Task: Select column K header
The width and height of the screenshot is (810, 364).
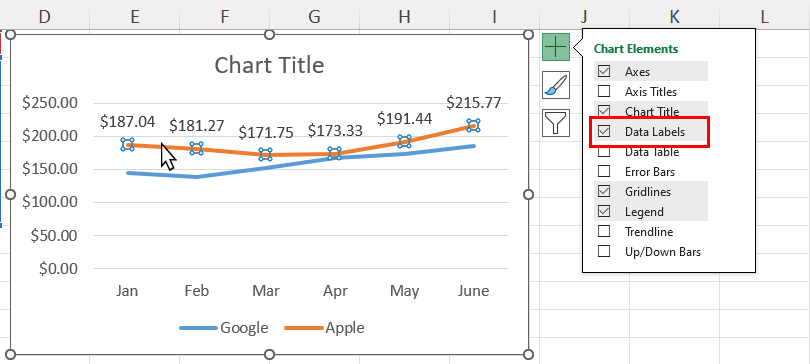Action: [x=674, y=17]
